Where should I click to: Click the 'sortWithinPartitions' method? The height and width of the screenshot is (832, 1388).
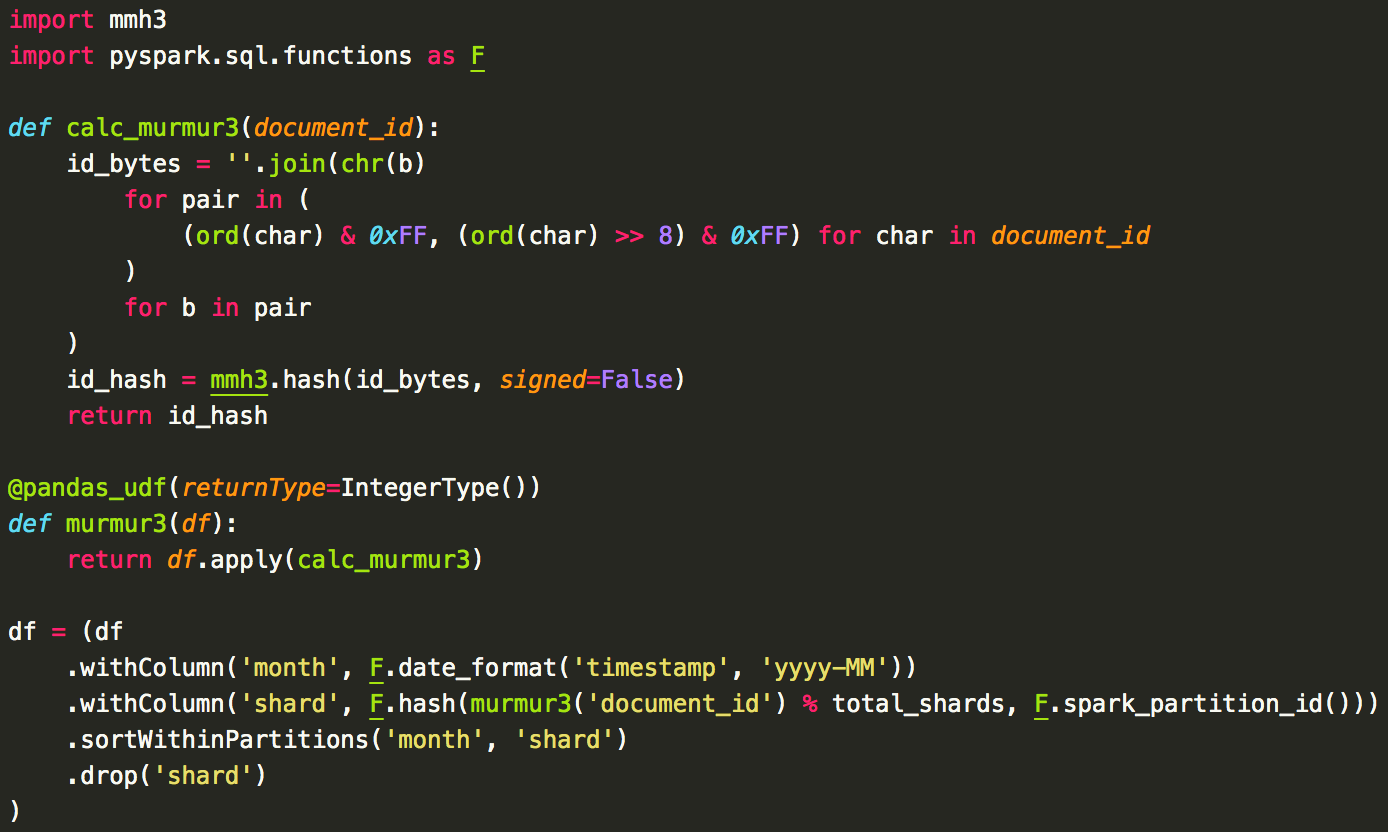pos(225,740)
